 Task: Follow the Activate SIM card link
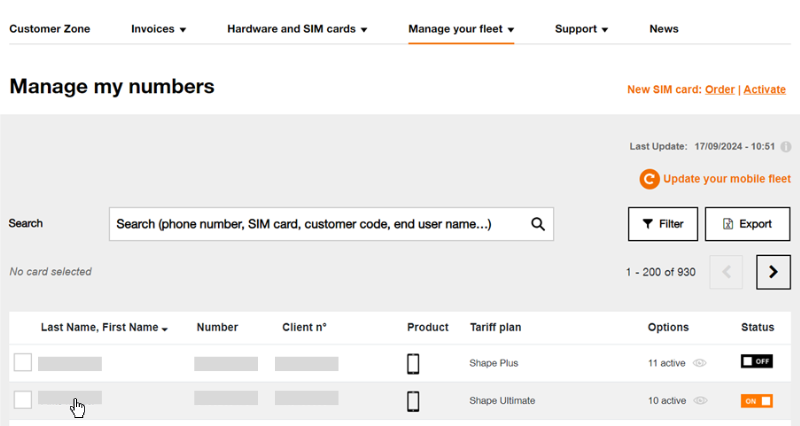pos(764,89)
